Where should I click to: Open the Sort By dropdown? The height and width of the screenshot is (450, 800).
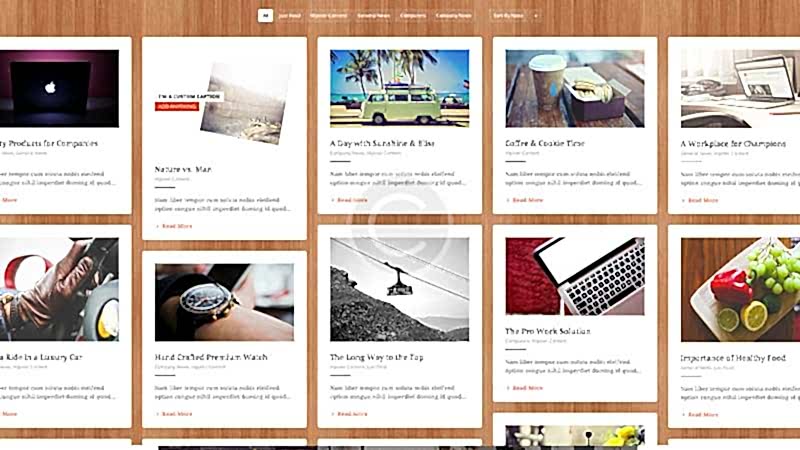coord(509,16)
